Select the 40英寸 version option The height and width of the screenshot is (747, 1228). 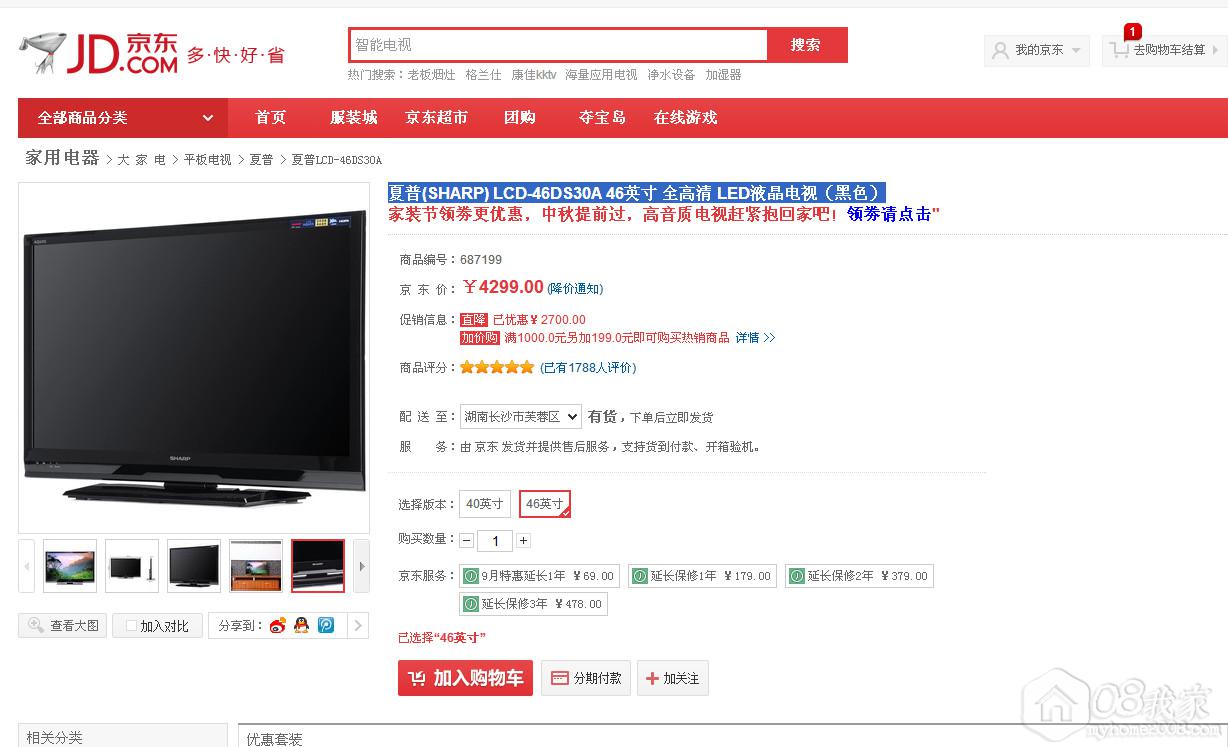[x=485, y=504]
